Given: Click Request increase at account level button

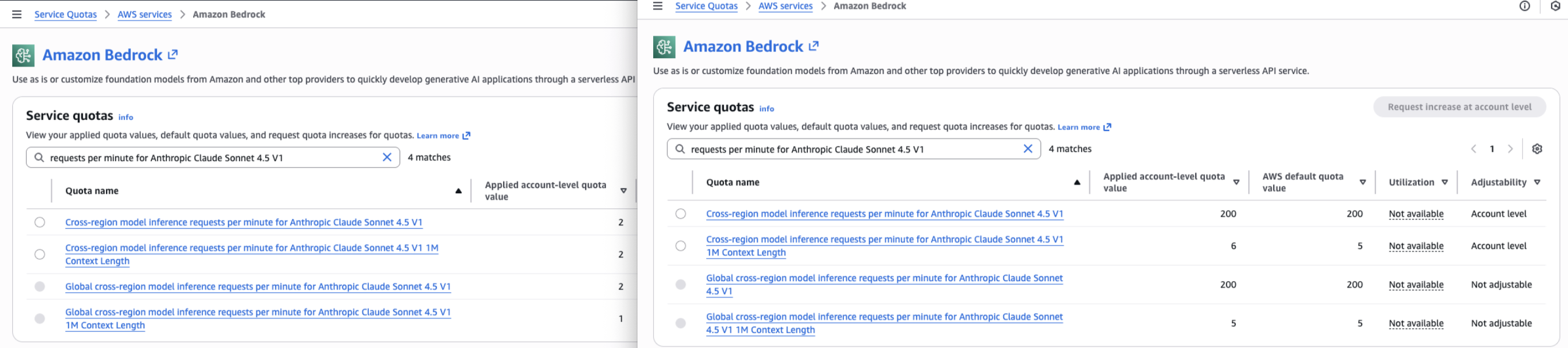Looking at the screenshot, I should click(1459, 107).
